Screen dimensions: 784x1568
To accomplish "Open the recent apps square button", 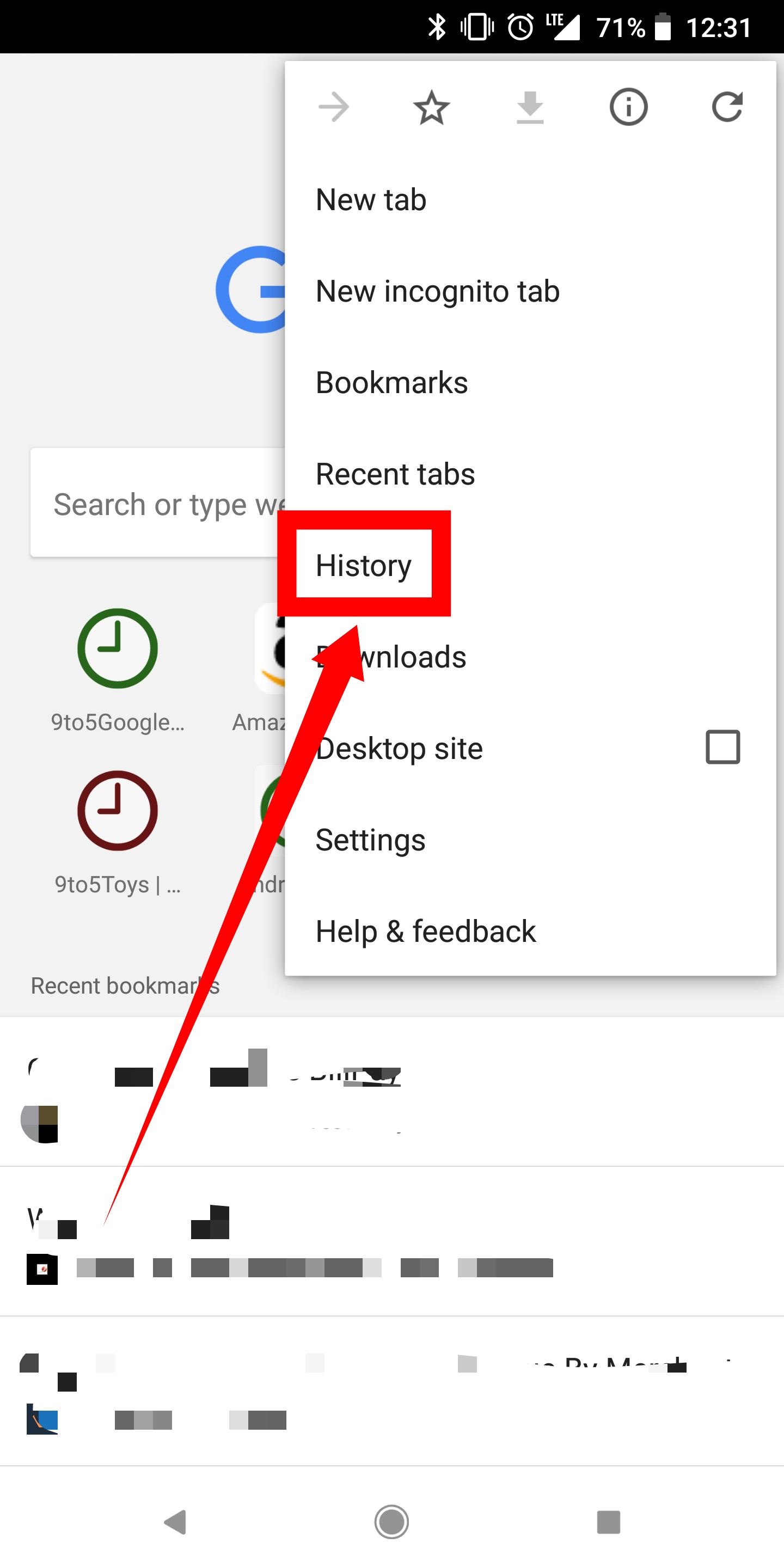I will pos(609,1523).
